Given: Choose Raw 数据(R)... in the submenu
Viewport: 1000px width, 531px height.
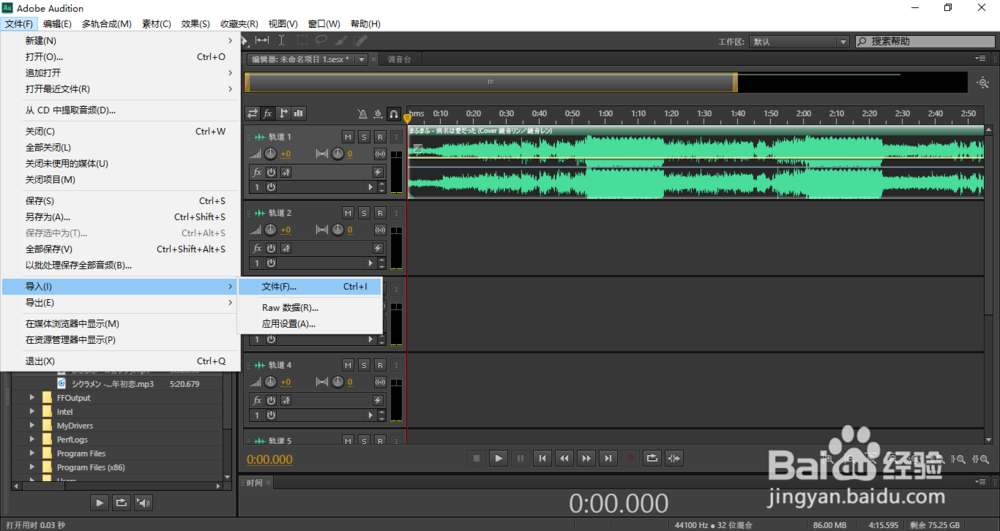Looking at the screenshot, I should [310, 307].
